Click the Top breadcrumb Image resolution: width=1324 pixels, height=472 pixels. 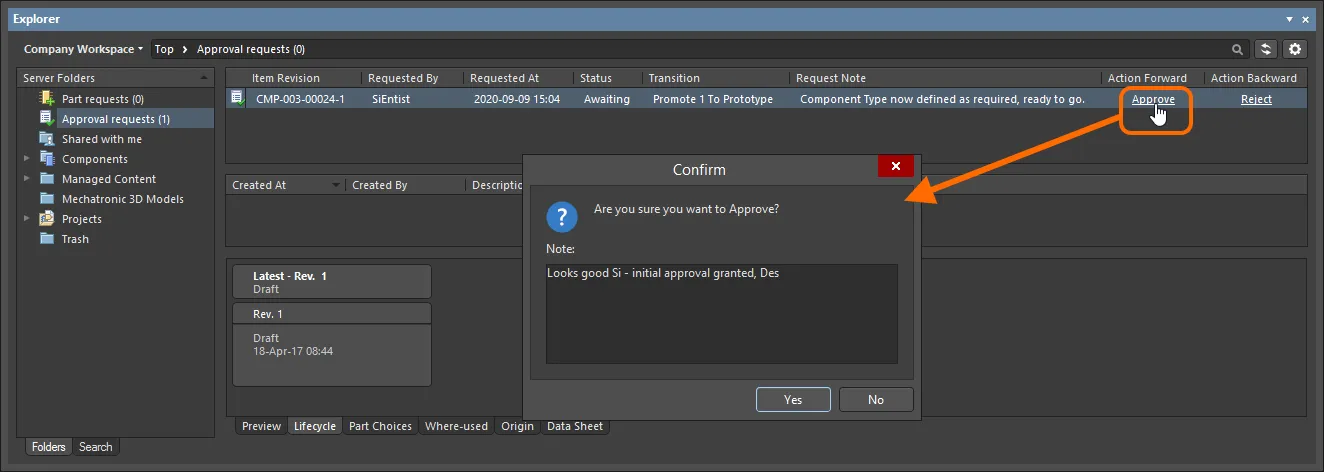pyautogui.click(x=164, y=49)
